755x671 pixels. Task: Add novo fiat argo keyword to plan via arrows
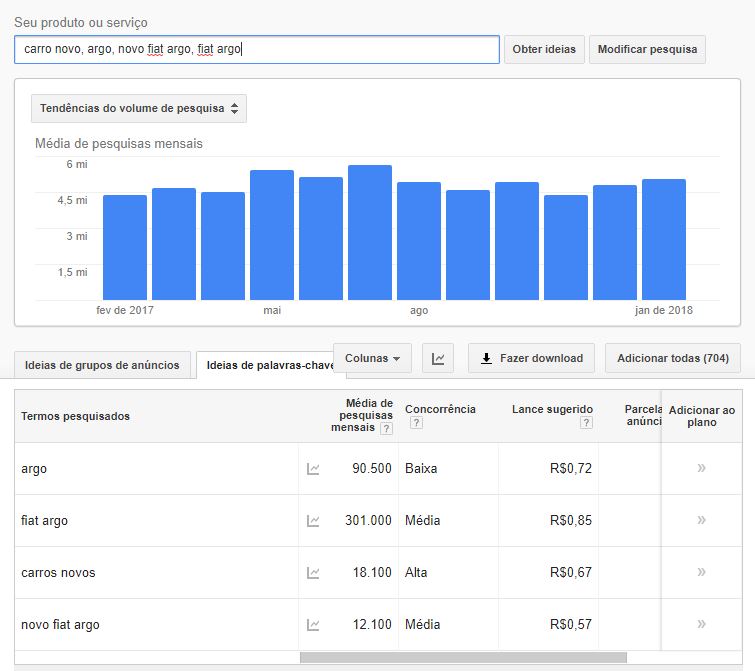(x=702, y=624)
